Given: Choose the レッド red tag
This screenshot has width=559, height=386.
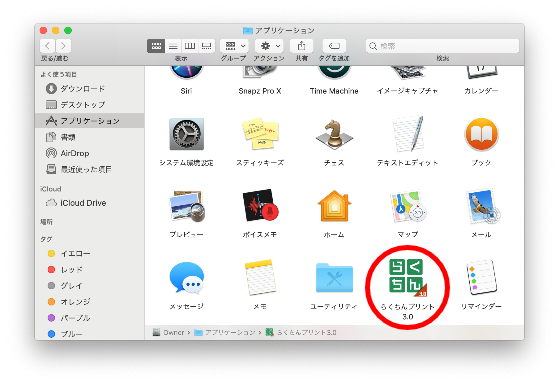Looking at the screenshot, I should [90, 269].
